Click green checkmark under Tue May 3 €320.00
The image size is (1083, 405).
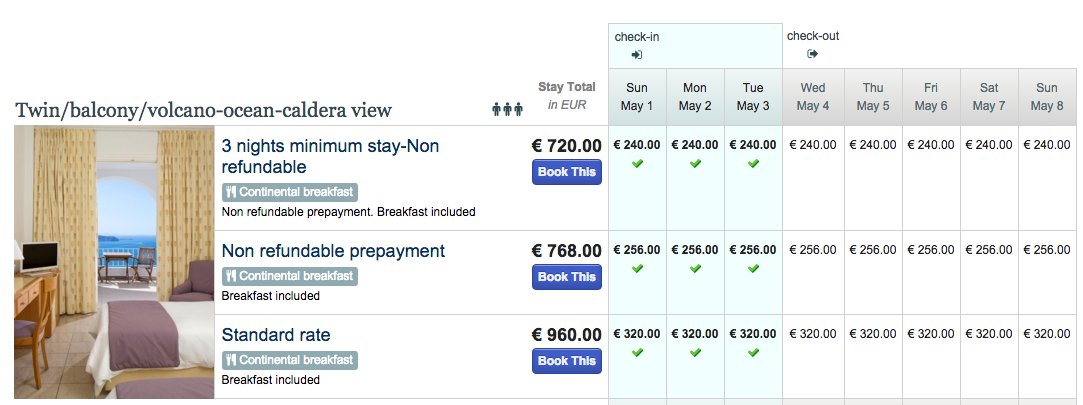(x=753, y=353)
